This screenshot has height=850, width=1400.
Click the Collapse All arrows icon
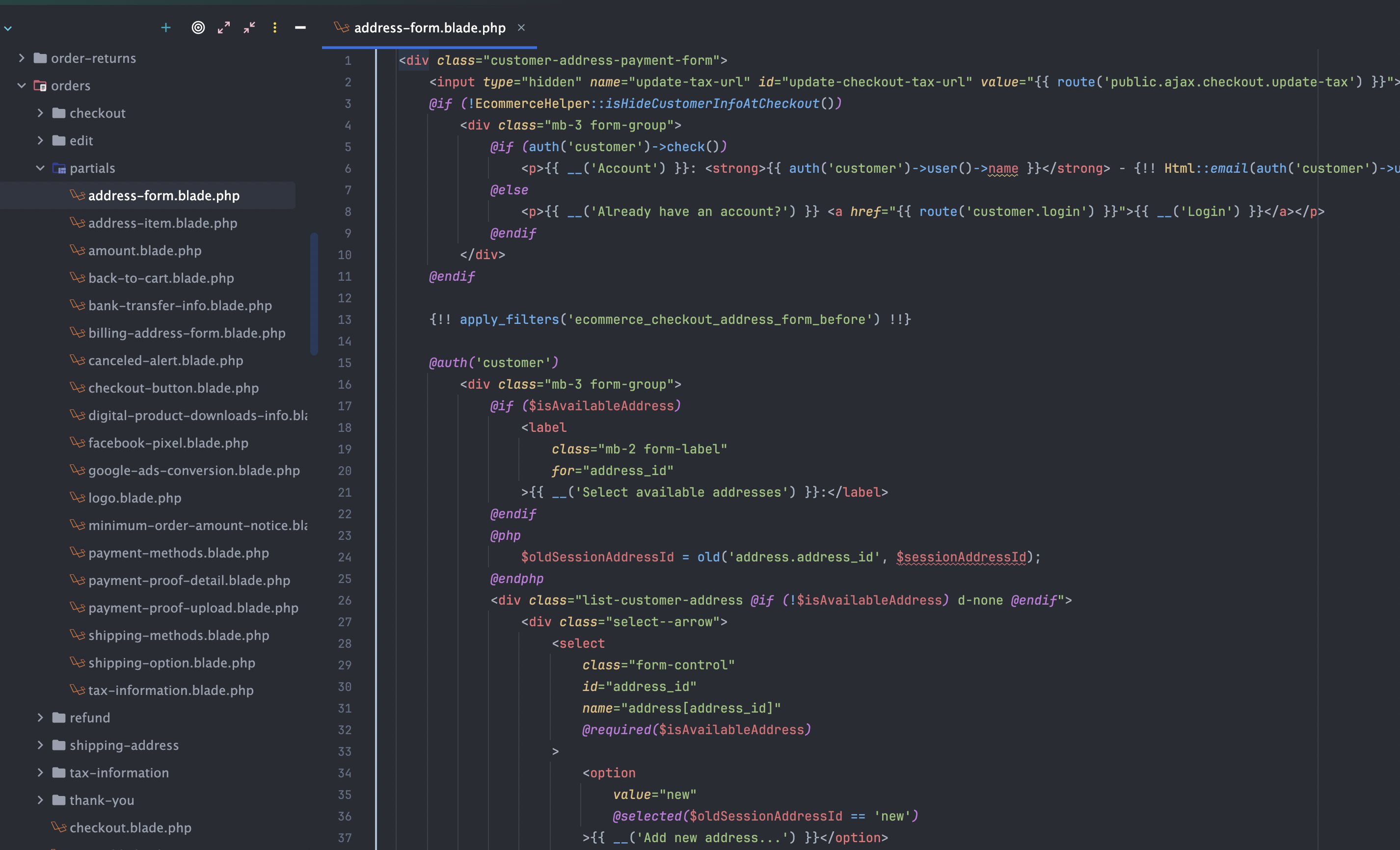click(249, 27)
